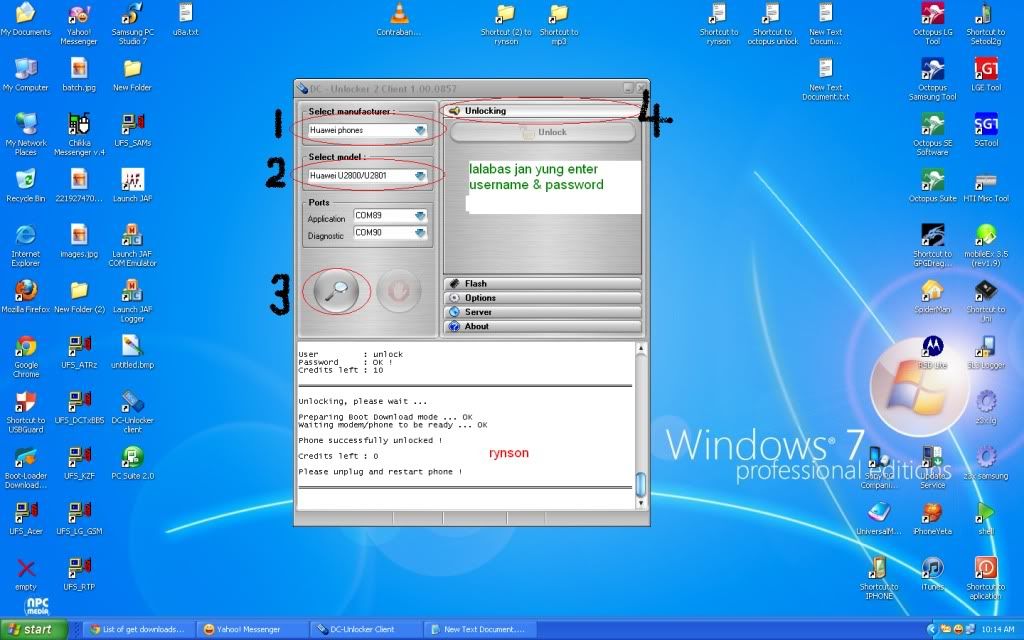Click the Unlock button

(542, 133)
